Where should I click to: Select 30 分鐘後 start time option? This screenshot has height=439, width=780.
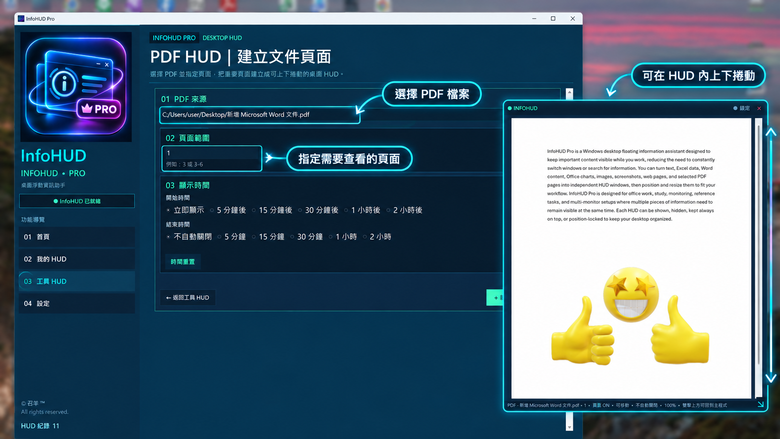tap(318, 210)
